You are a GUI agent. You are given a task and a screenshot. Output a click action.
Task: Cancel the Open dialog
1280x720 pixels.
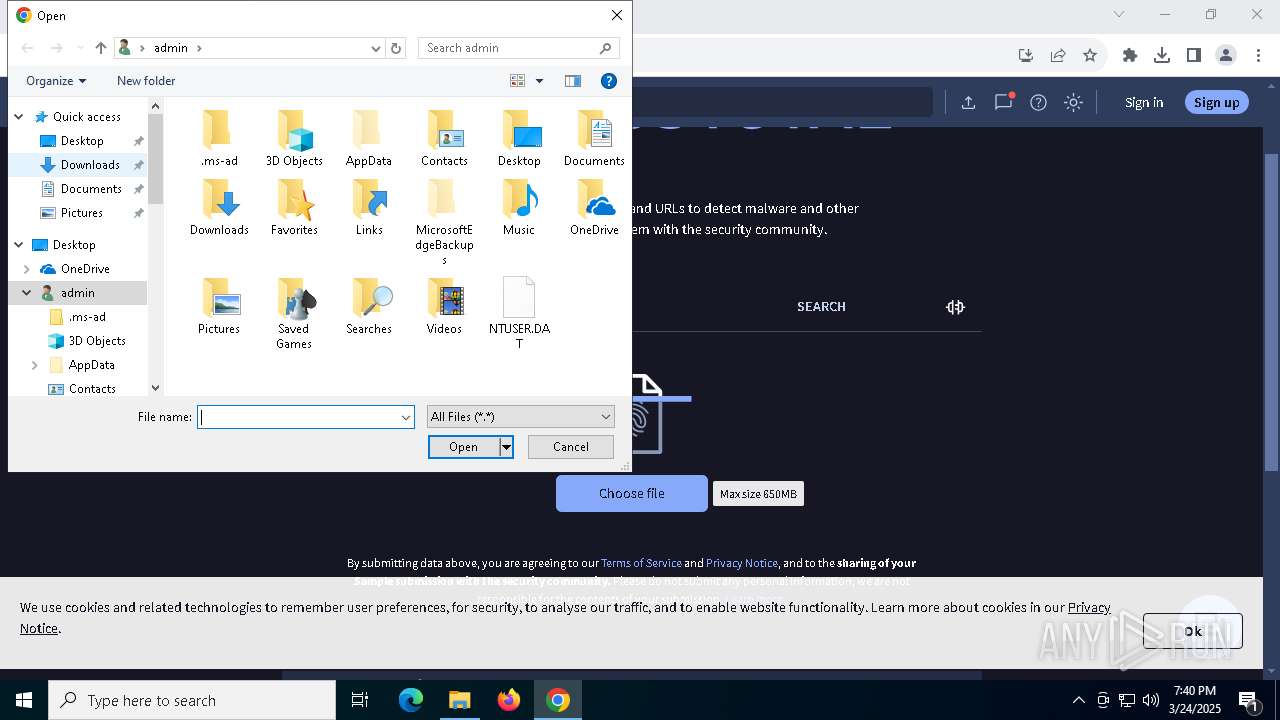[x=571, y=447]
